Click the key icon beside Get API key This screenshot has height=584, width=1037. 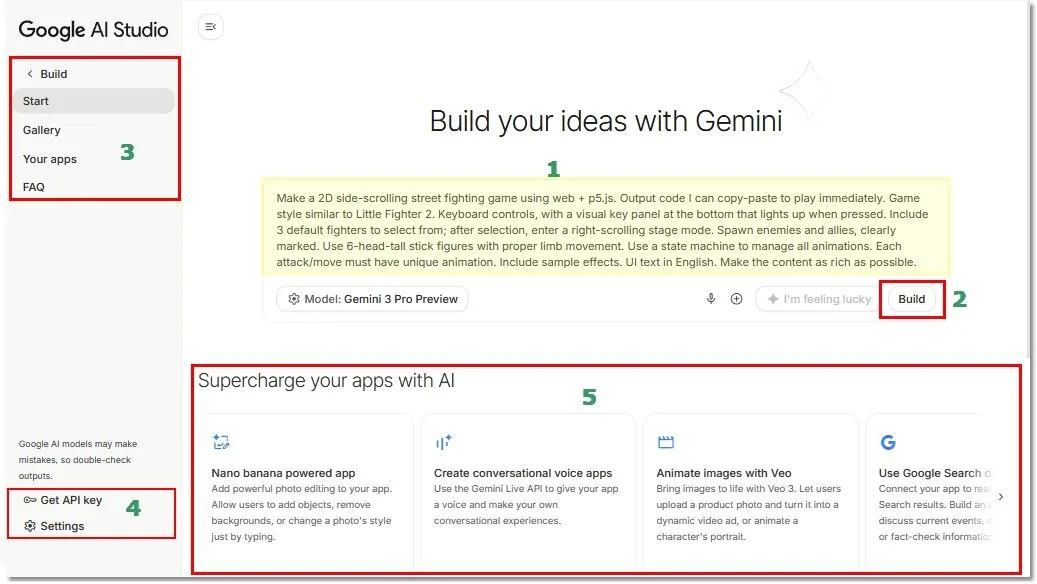pyautogui.click(x=30, y=500)
